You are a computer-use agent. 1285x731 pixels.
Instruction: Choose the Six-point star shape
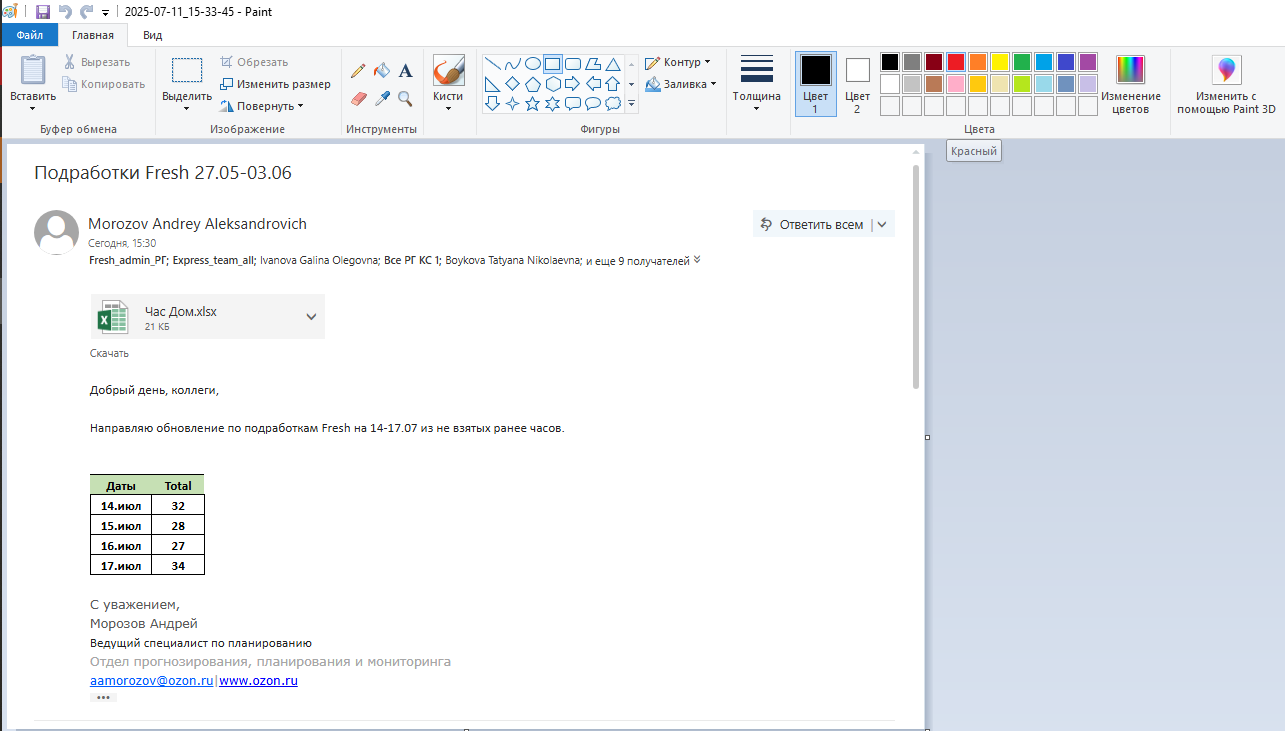[552, 103]
